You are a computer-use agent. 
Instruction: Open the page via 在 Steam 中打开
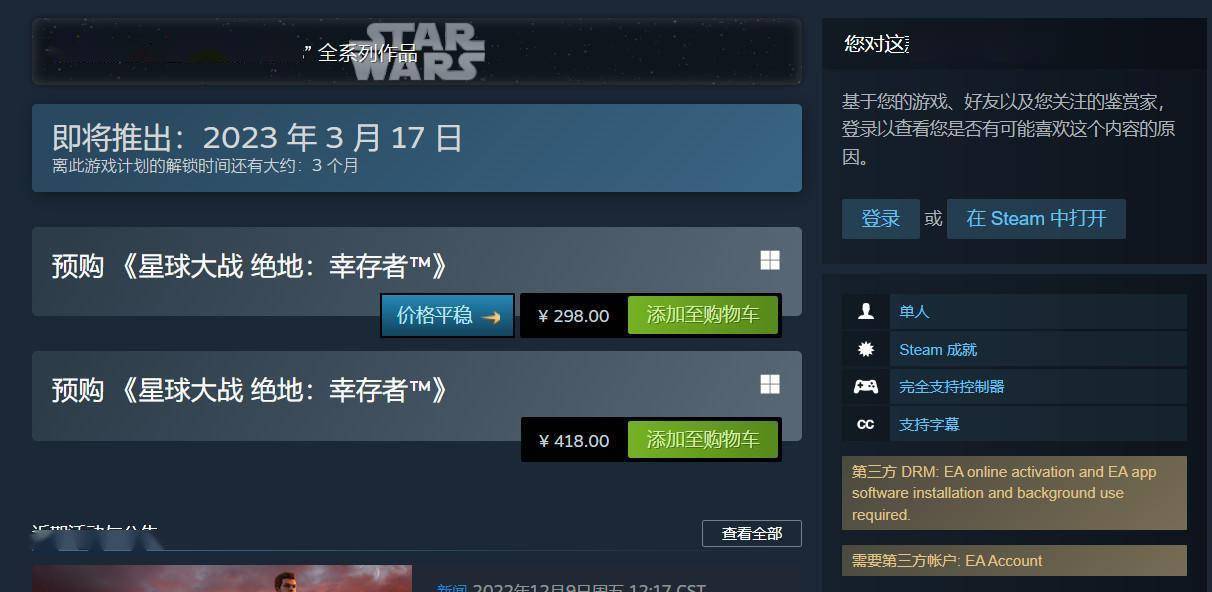(1036, 219)
